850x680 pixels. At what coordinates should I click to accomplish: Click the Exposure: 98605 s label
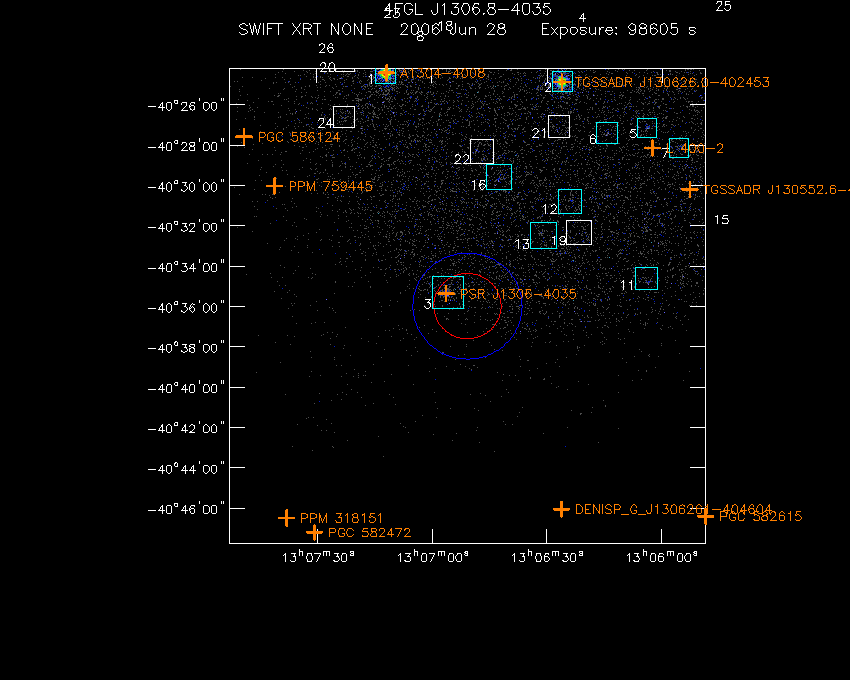click(x=619, y=29)
